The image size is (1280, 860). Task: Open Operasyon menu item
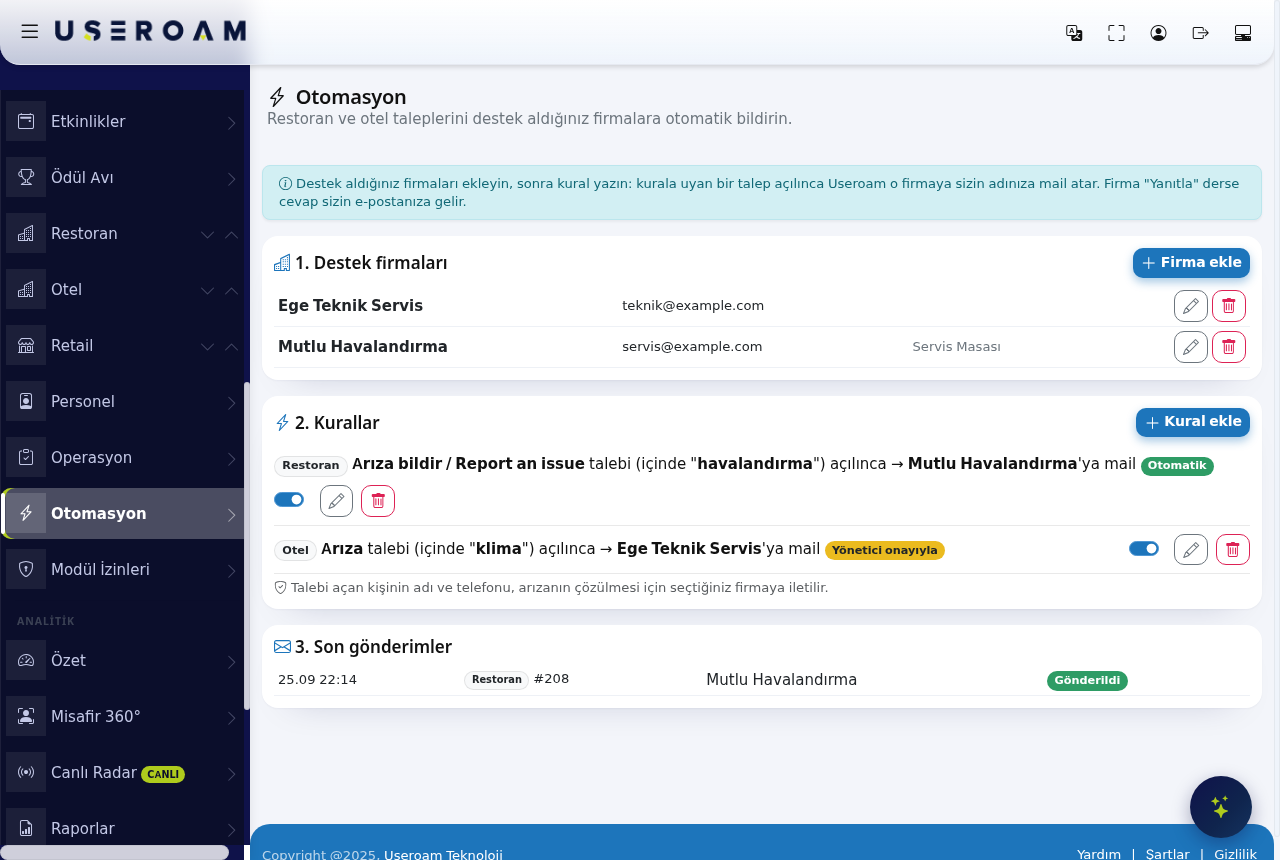(123, 458)
